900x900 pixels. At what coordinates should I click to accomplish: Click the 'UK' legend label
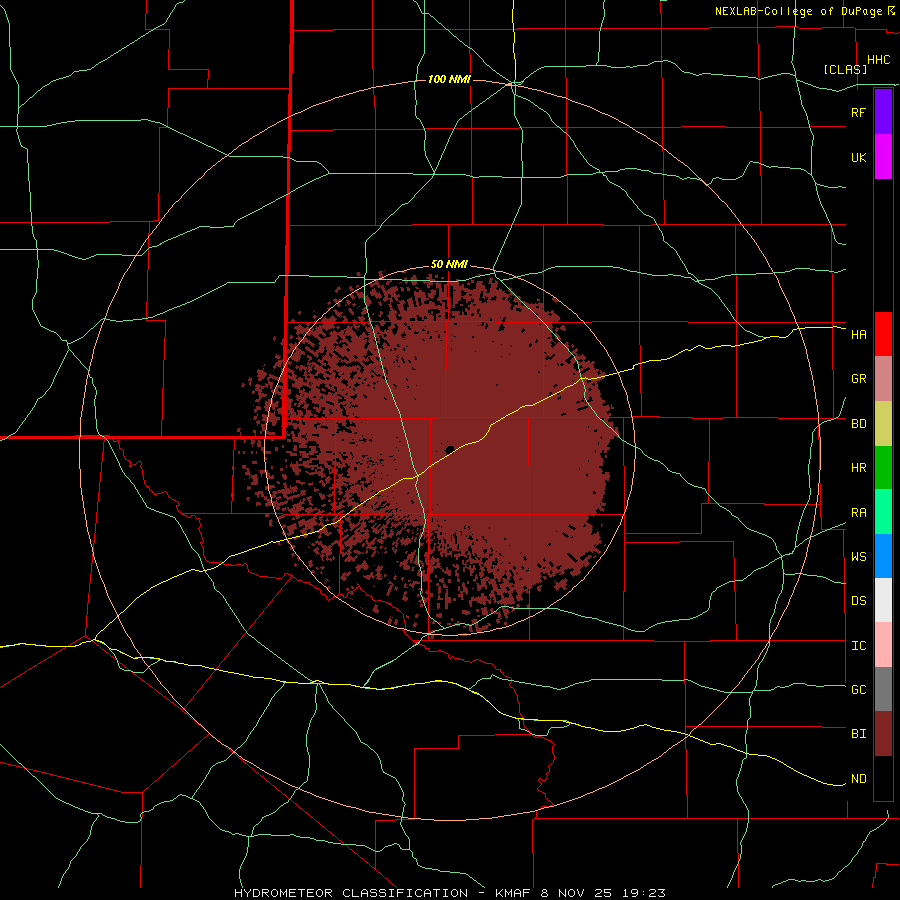(858, 157)
